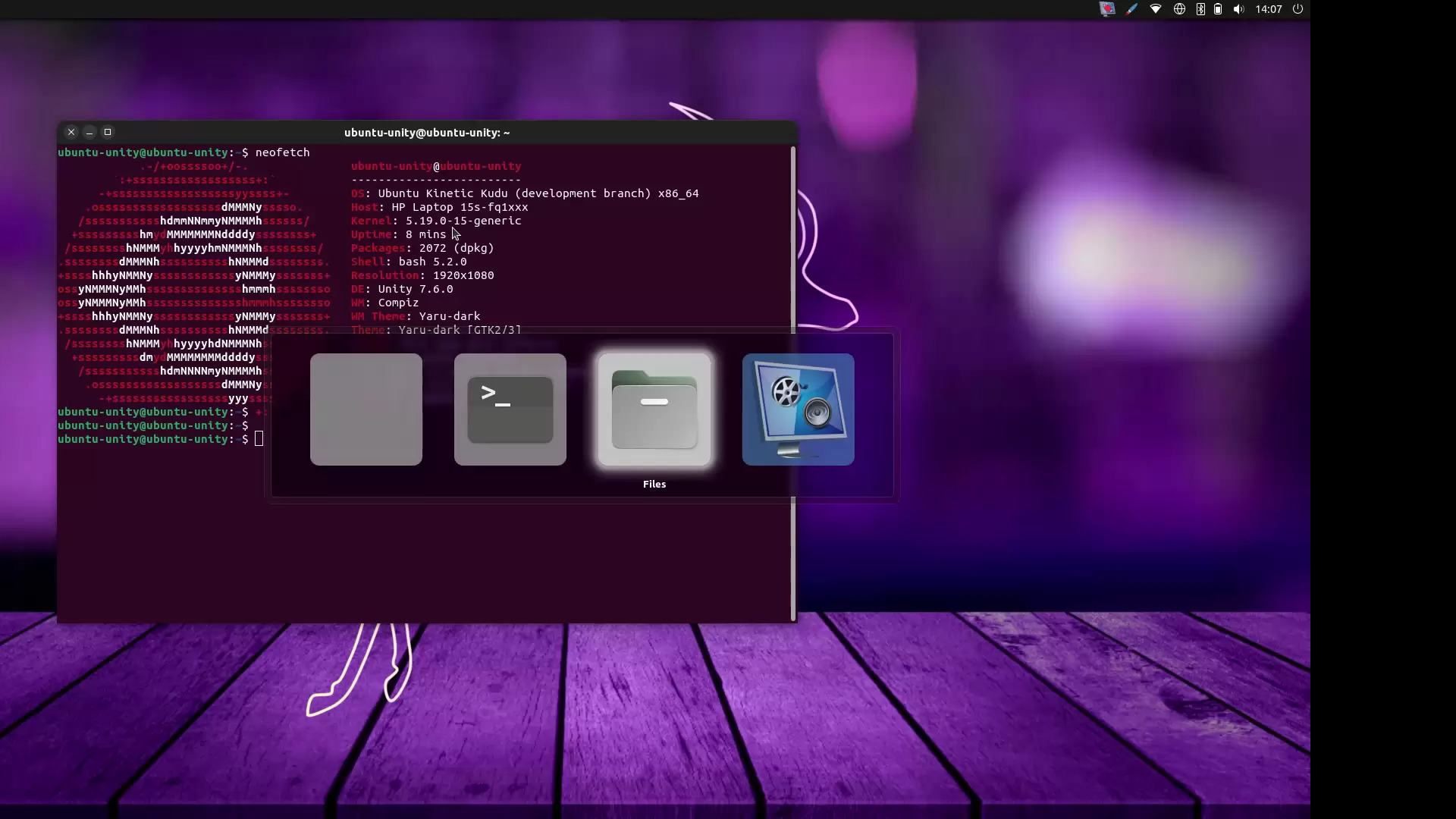
Task: Click the 'bash 5.2.0' shell value
Action: (x=433, y=262)
